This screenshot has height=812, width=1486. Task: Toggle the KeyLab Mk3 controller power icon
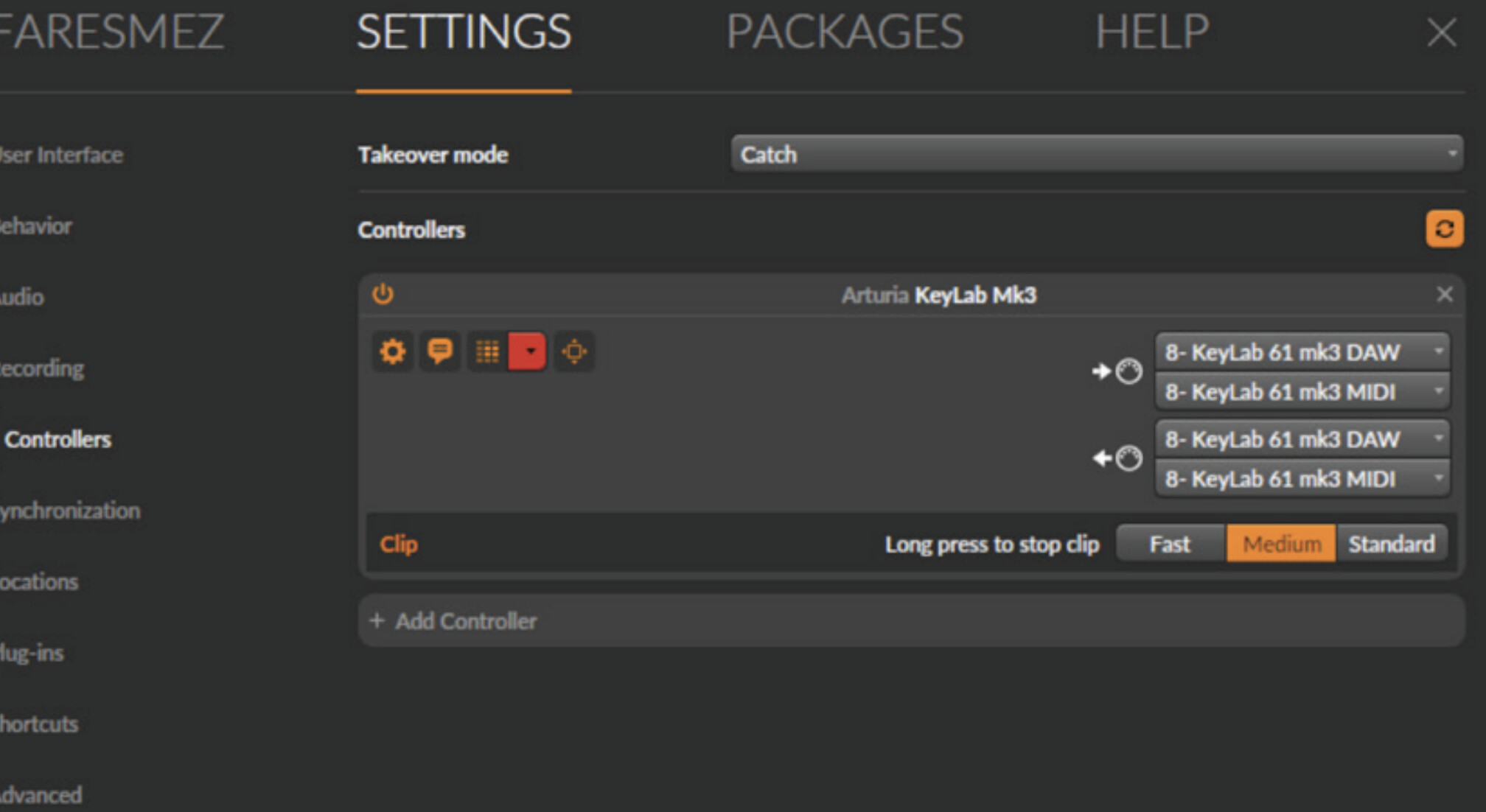tap(383, 294)
